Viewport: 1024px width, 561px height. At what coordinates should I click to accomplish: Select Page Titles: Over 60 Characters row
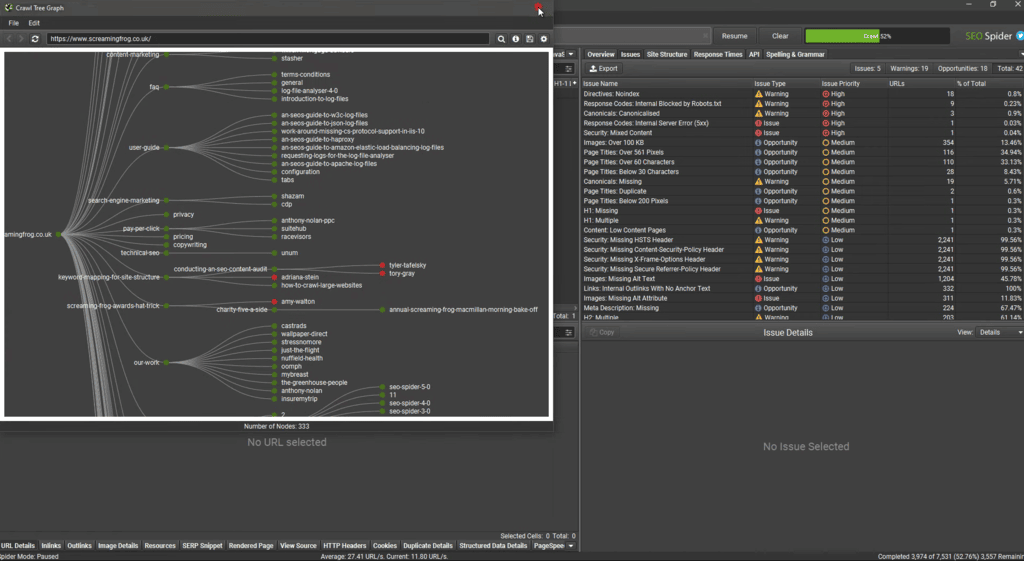(802, 162)
